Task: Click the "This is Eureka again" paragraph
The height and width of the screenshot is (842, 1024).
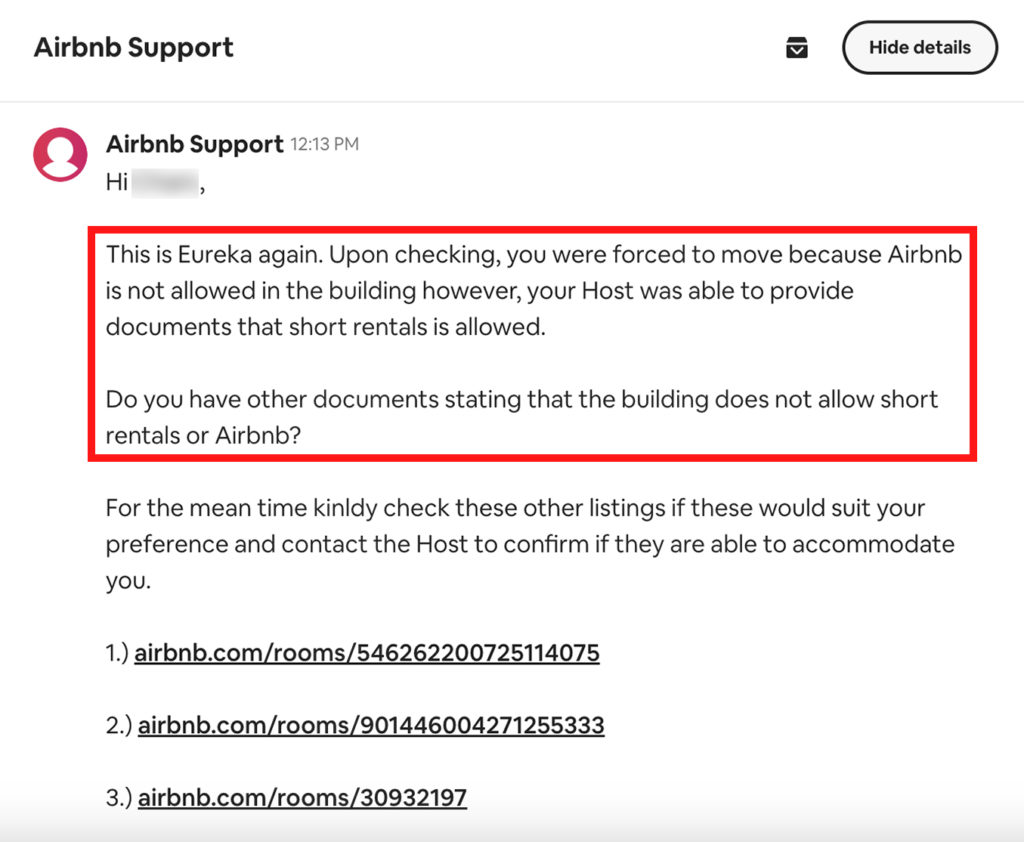Action: coord(533,291)
